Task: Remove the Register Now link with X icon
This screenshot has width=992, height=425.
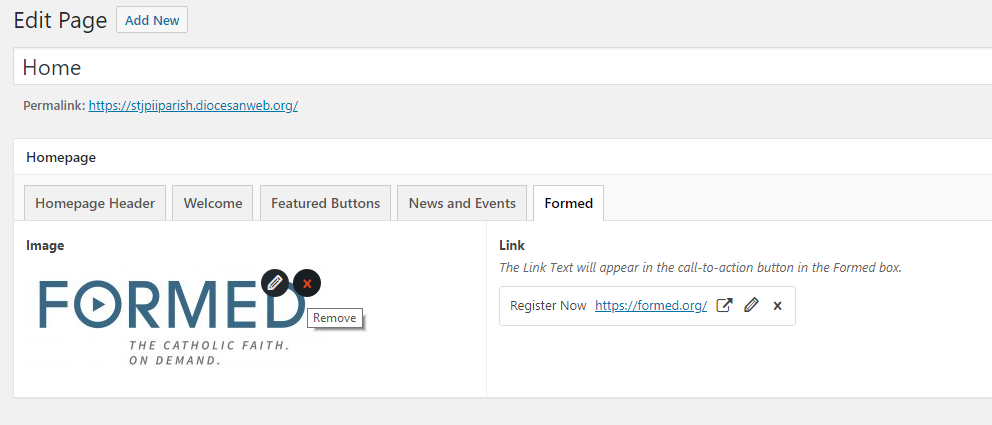Action: [777, 306]
